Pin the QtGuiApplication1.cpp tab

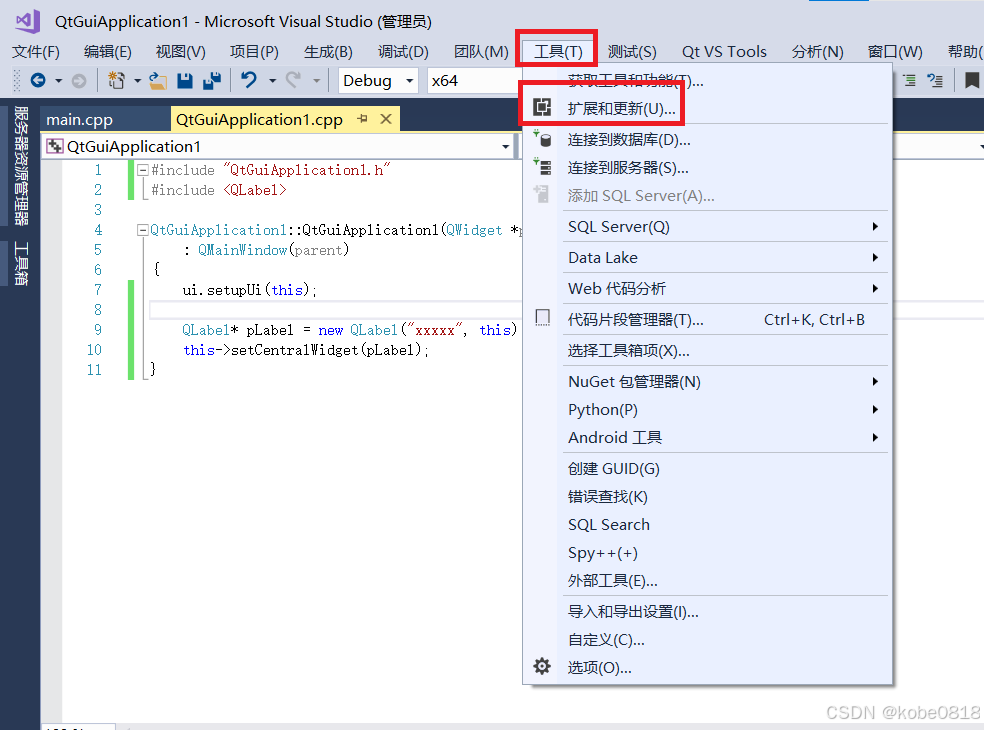coord(363,119)
